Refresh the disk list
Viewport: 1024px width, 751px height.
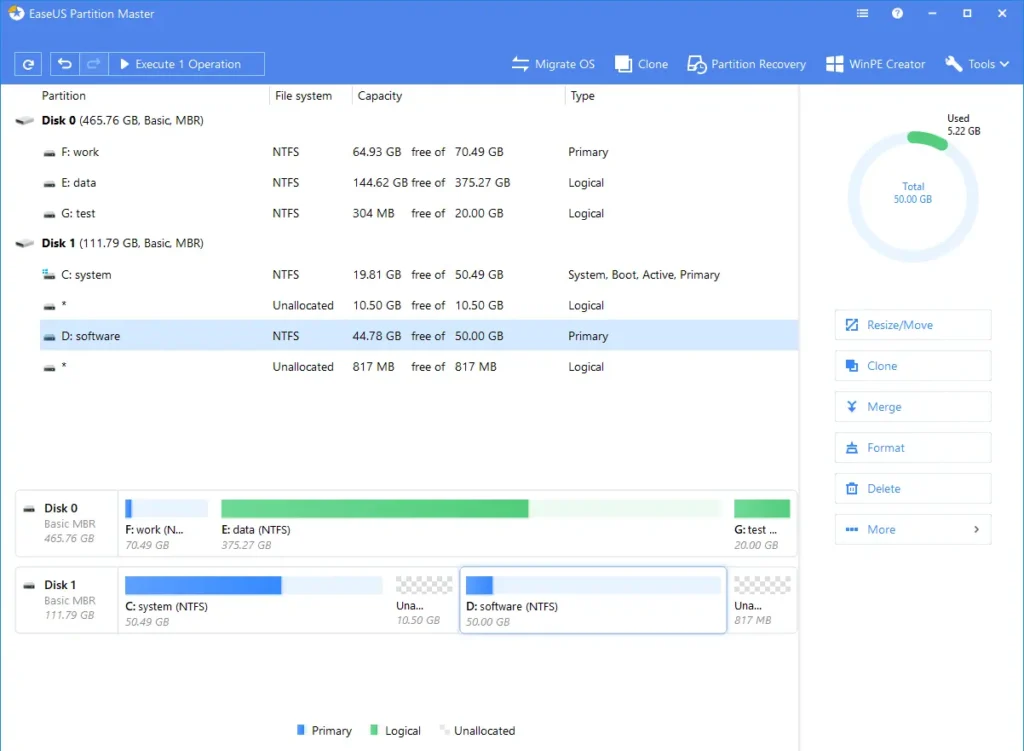[x=28, y=63]
